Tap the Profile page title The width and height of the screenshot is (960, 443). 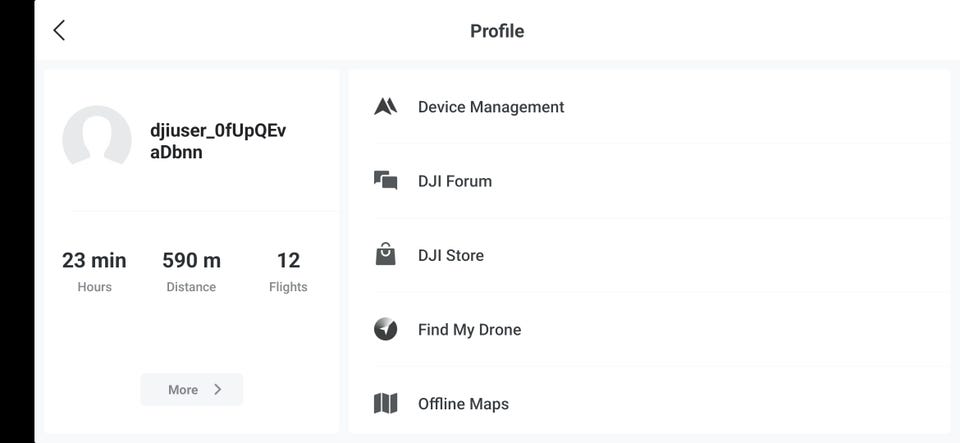pyautogui.click(x=497, y=31)
